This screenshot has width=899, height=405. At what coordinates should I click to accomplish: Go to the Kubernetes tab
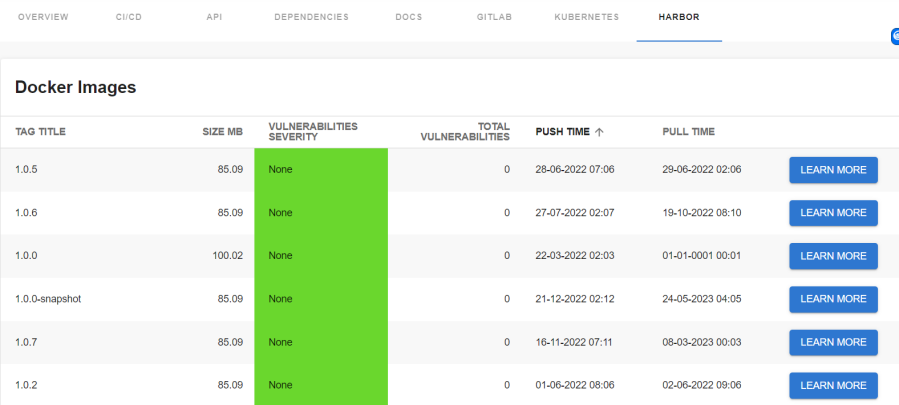pyautogui.click(x=586, y=17)
